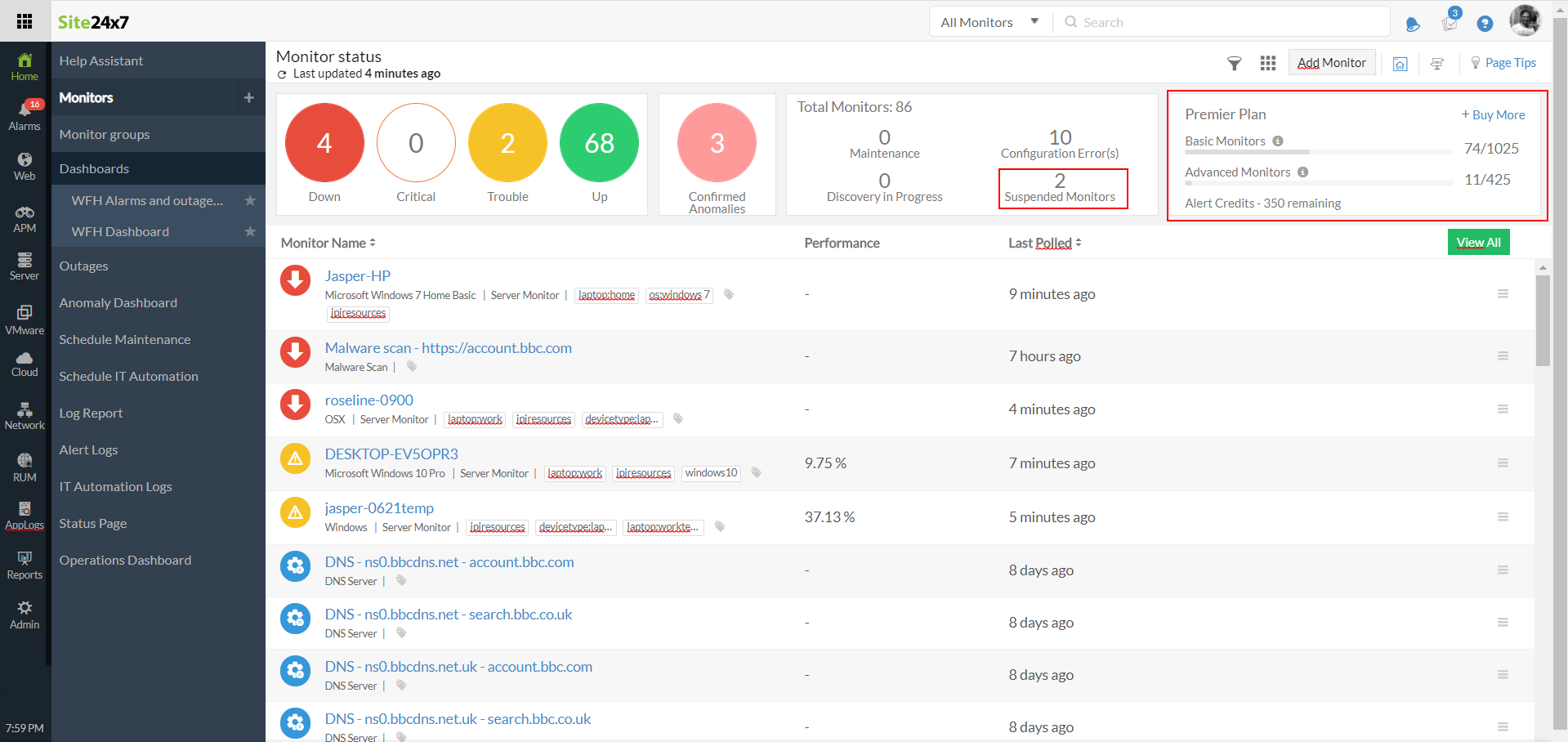The image size is (1568, 742).
Task: Click tag icon on Malware scan row
Action: [x=412, y=367]
